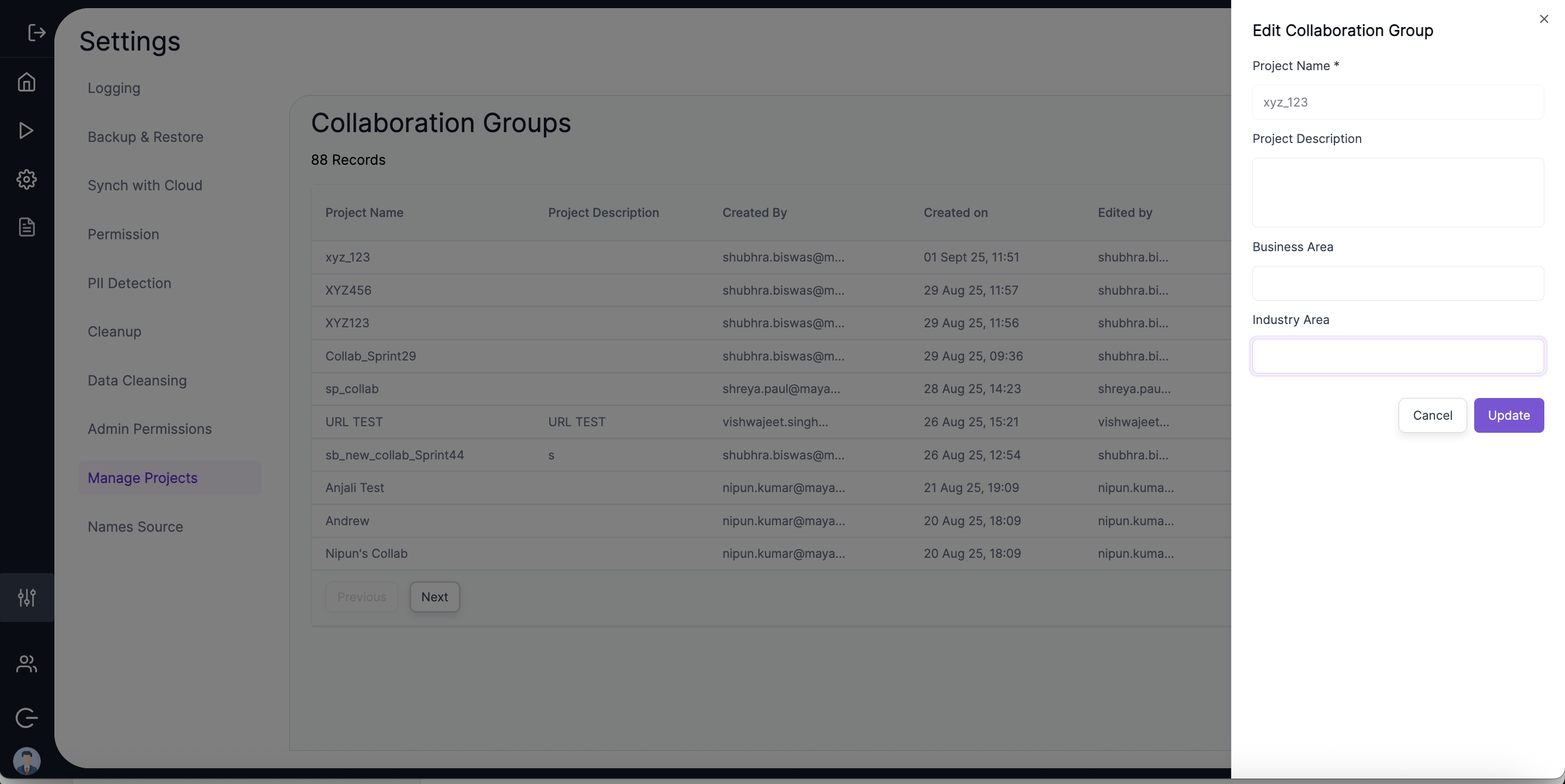Select the URL TEST project row
Viewport: 1565px width, 784px height.
tap(353, 421)
